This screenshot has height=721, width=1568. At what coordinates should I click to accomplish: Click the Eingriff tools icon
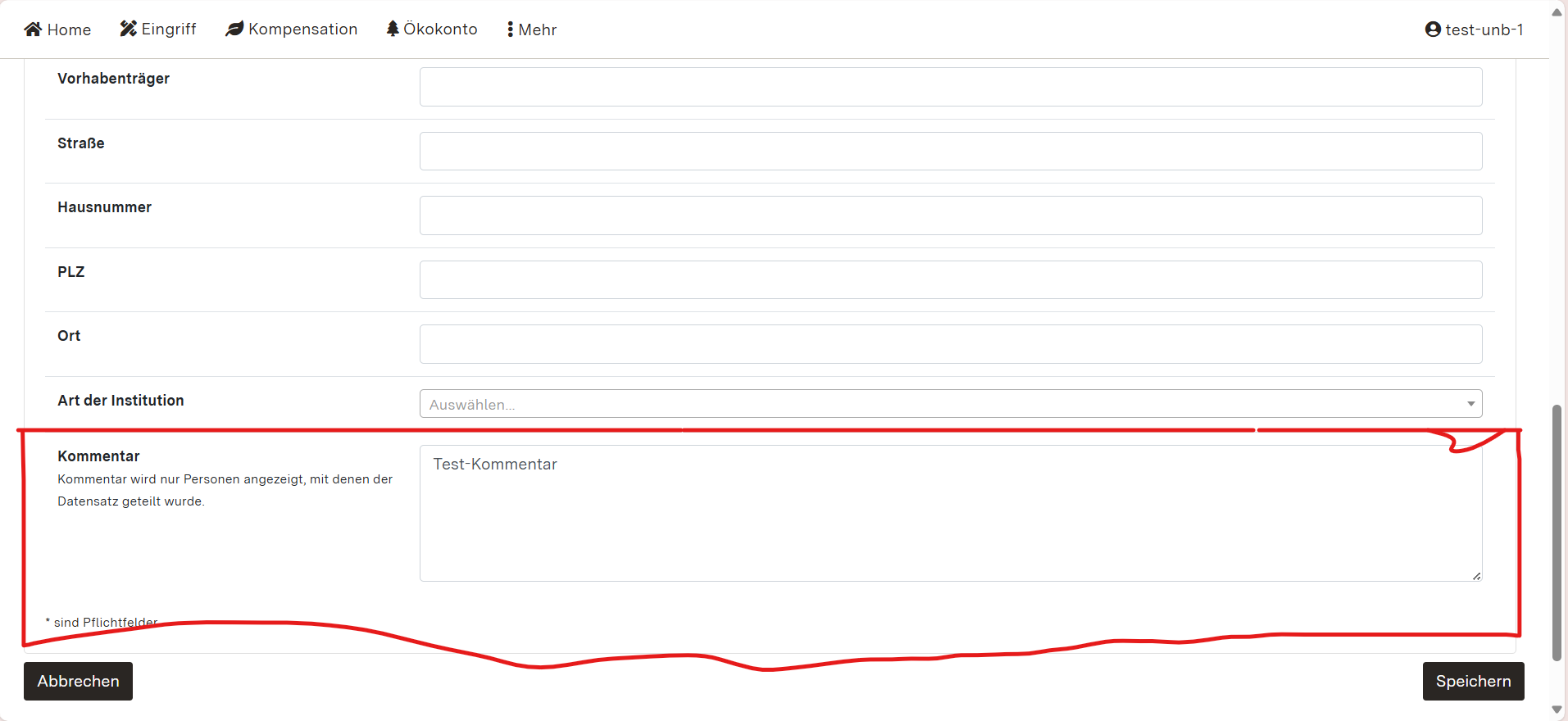click(128, 29)
